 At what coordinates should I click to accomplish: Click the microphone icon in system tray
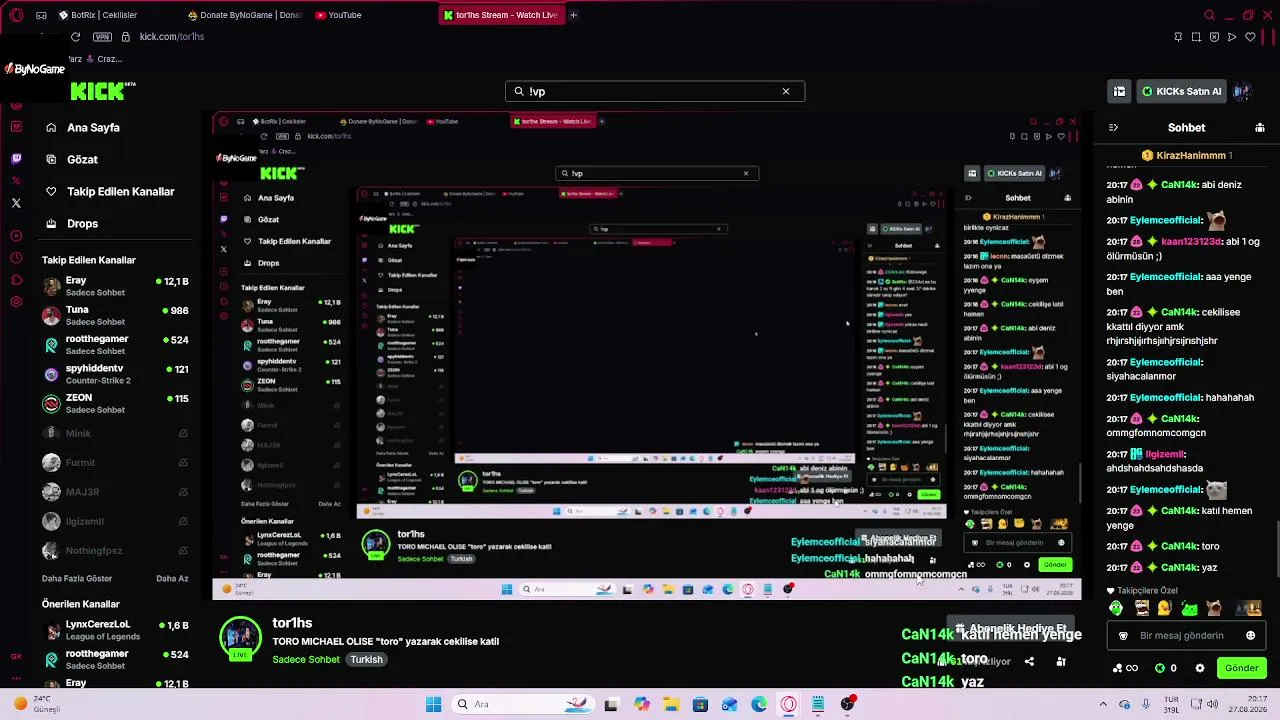1146,704
